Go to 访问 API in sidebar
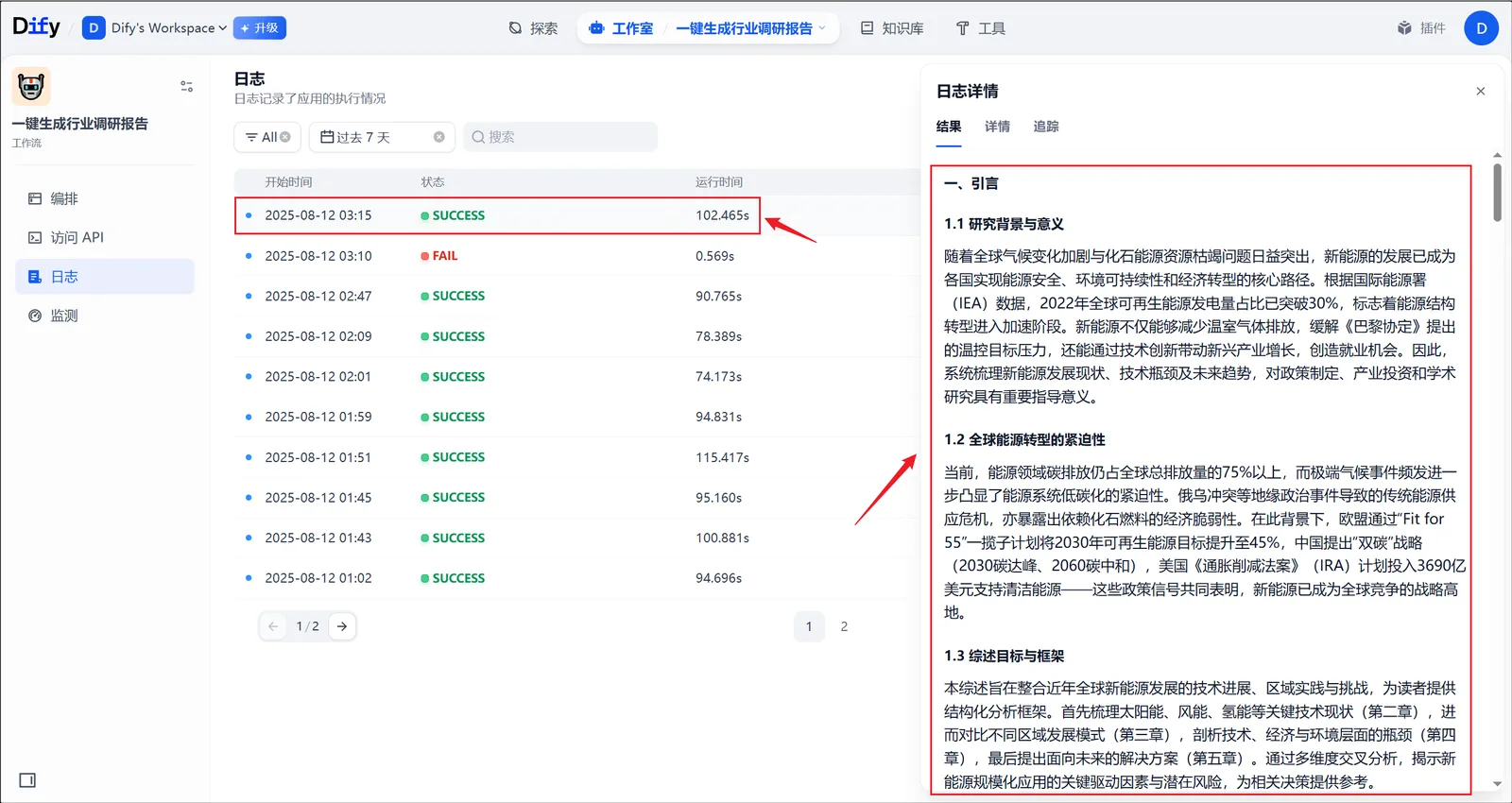The image size is (1512, 803). pyautogui.click(x=105, y=237)
